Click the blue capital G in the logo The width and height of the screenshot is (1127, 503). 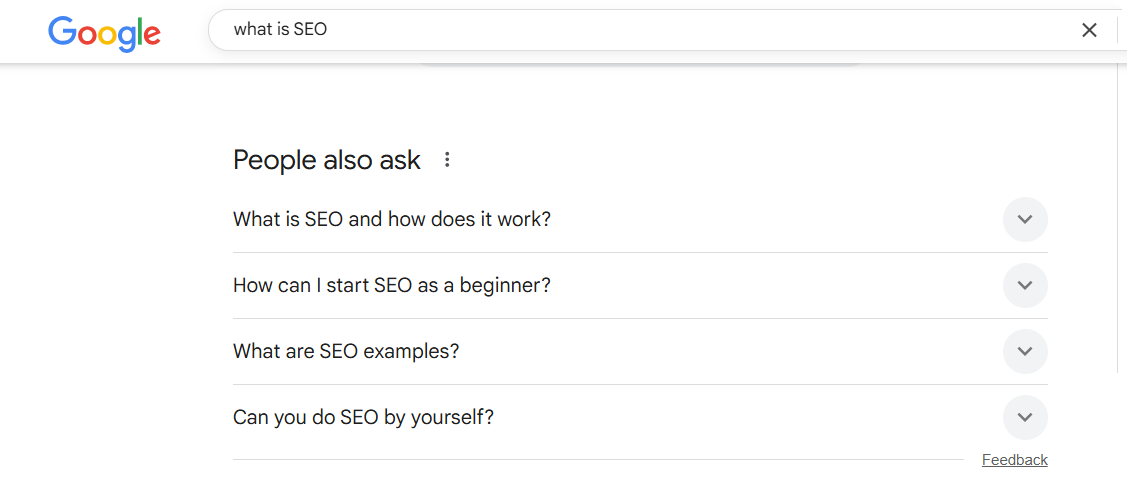pyautogui.click(x=62, y=32)
